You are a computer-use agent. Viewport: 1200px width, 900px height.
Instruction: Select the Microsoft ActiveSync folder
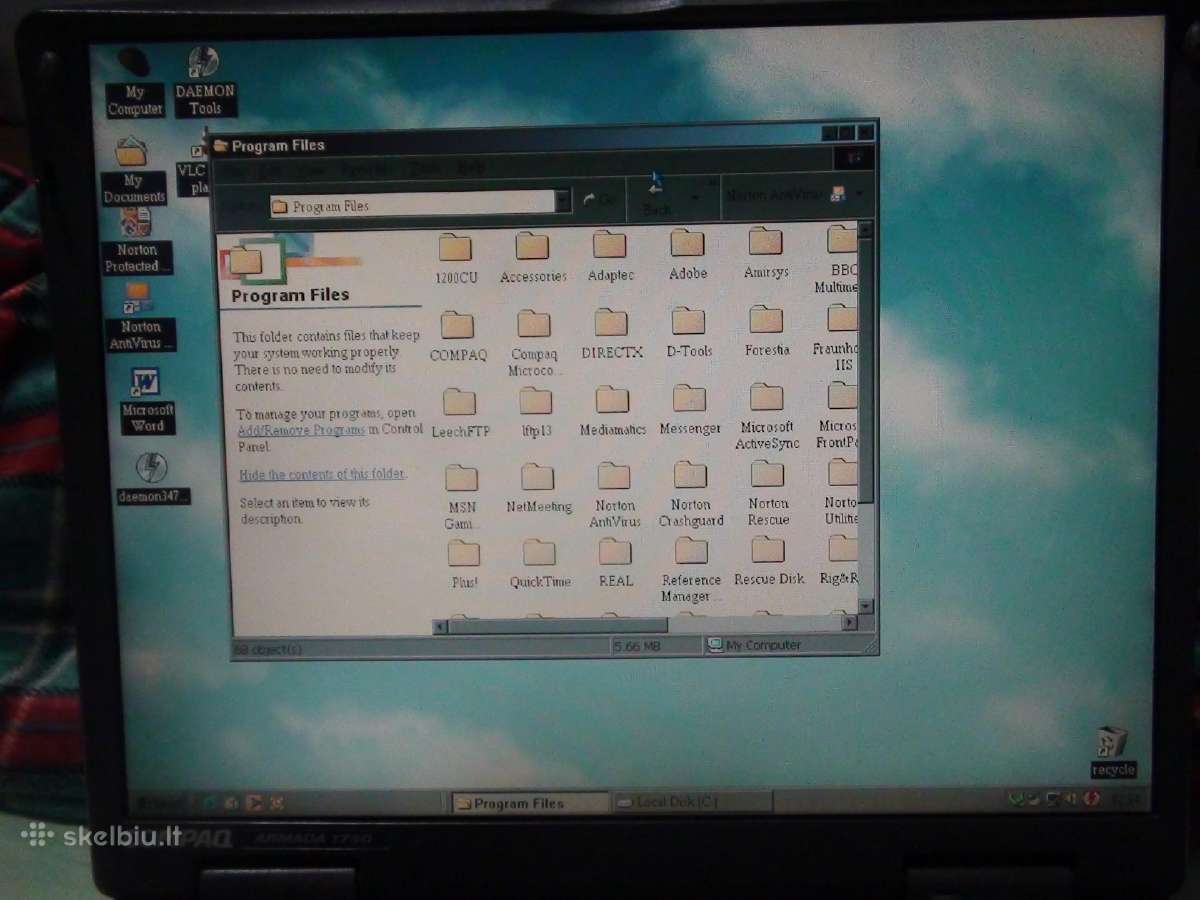[767, 417]
